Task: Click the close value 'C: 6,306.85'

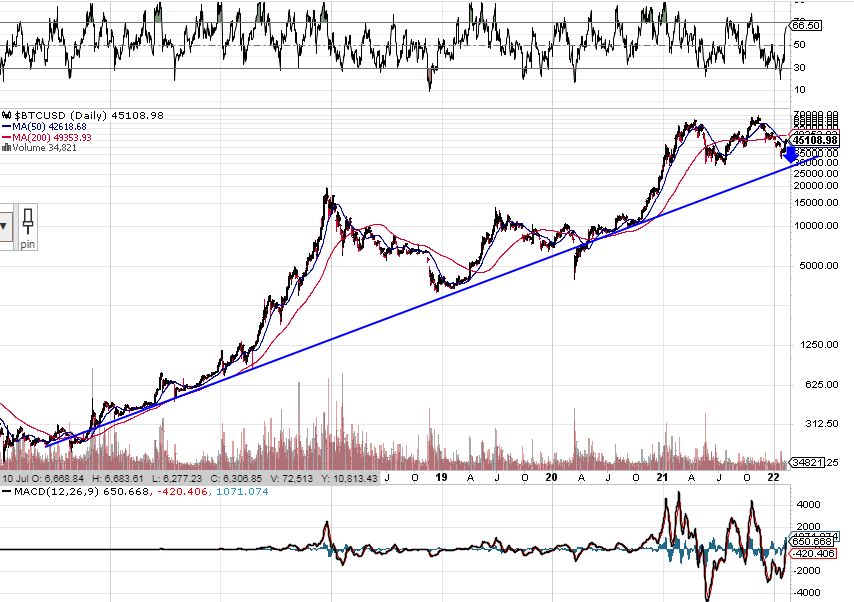Action: (x=237, y=478)
